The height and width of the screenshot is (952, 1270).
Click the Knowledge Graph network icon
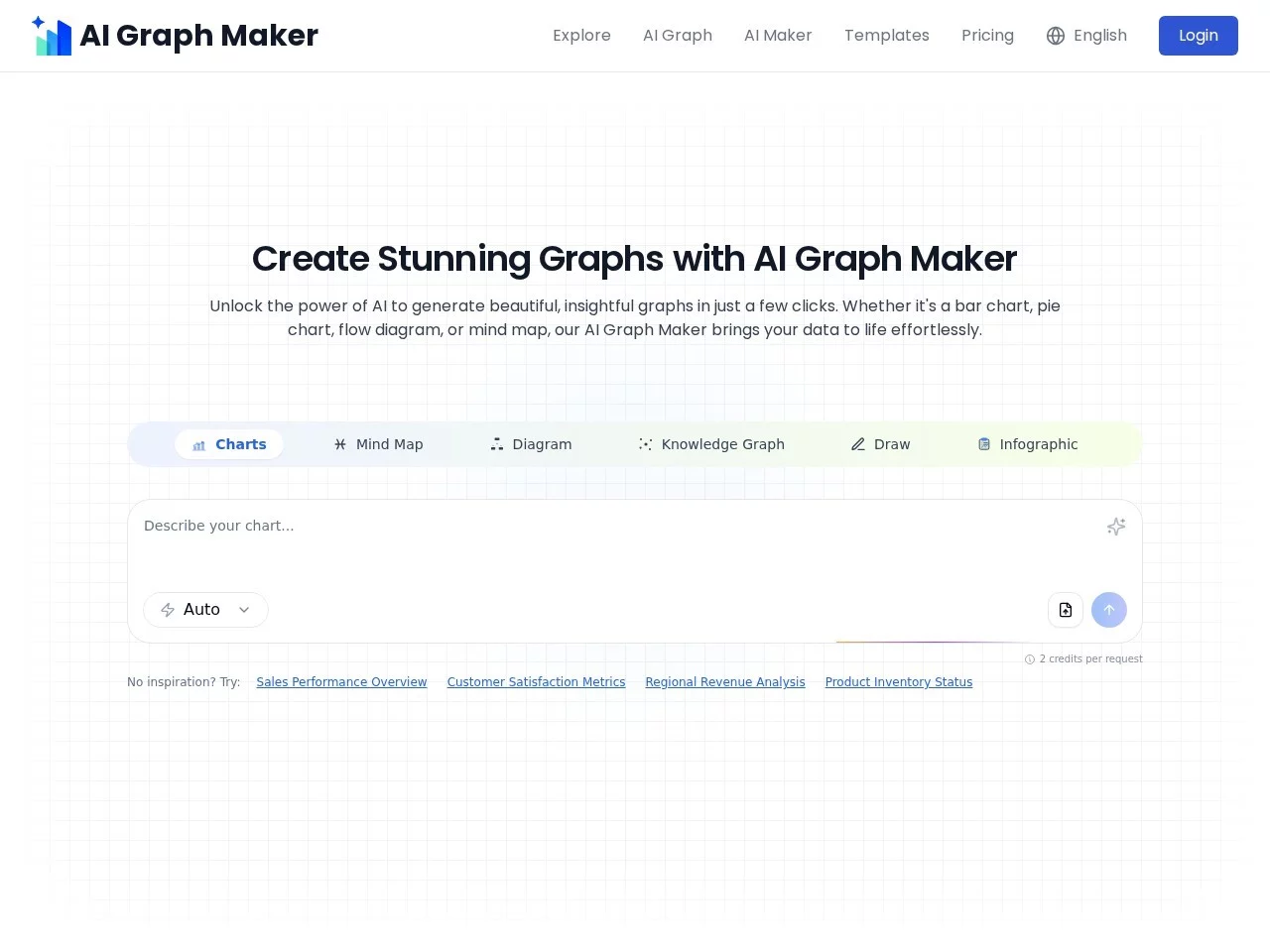pos(645,444)
